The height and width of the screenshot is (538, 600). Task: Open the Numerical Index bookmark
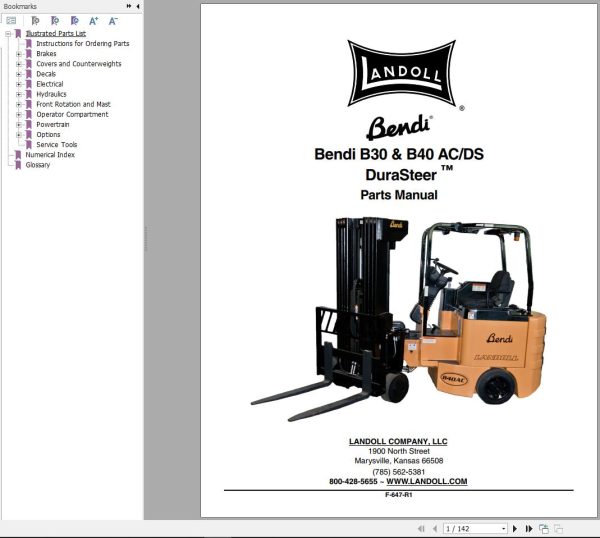50,155
